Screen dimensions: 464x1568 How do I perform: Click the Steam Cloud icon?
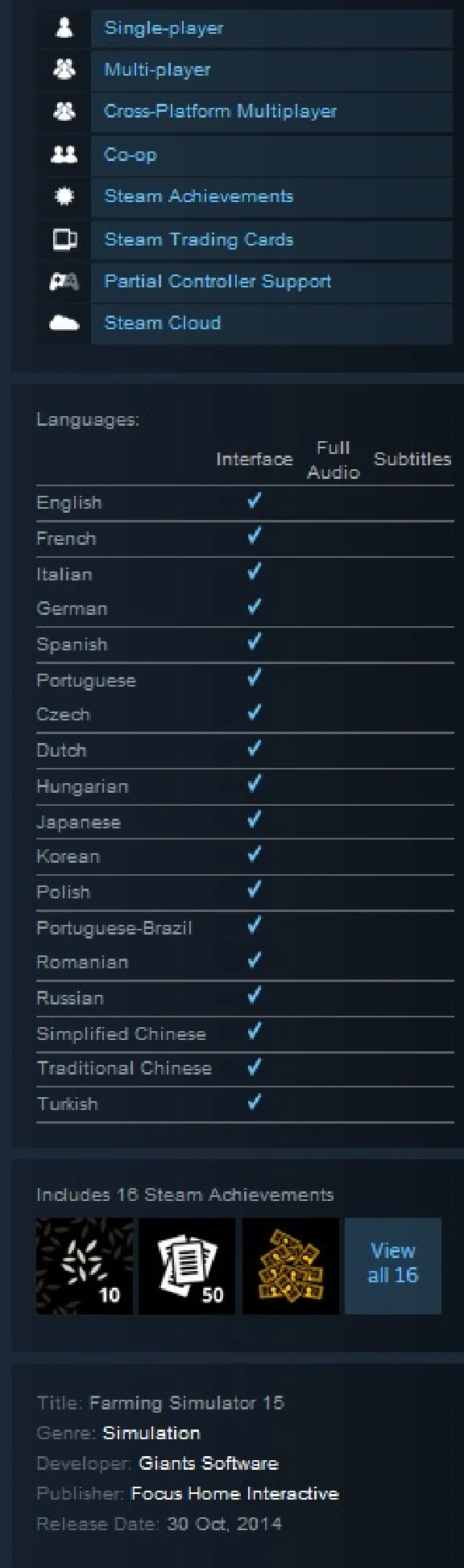[64, 324]
